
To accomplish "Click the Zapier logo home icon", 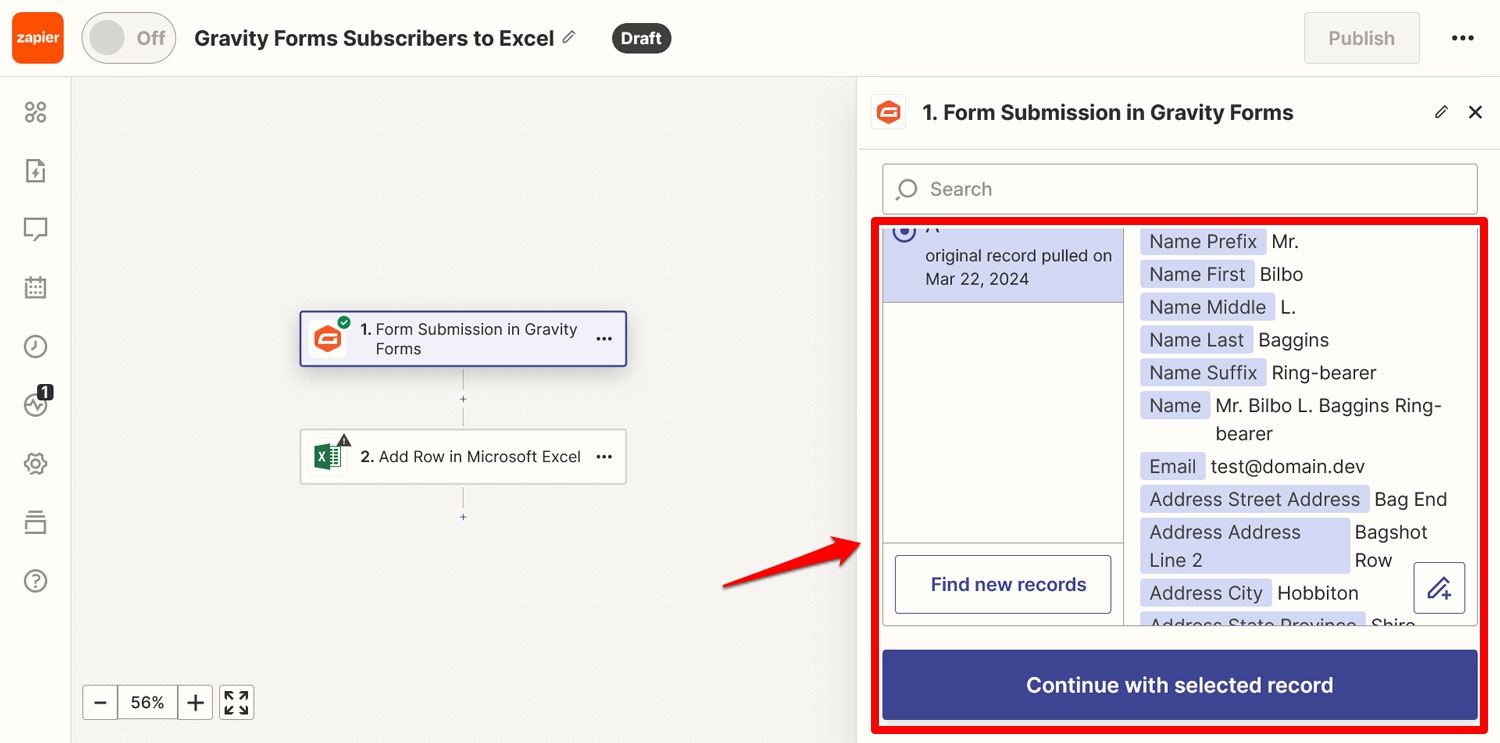I will click(x=38, y=38).
